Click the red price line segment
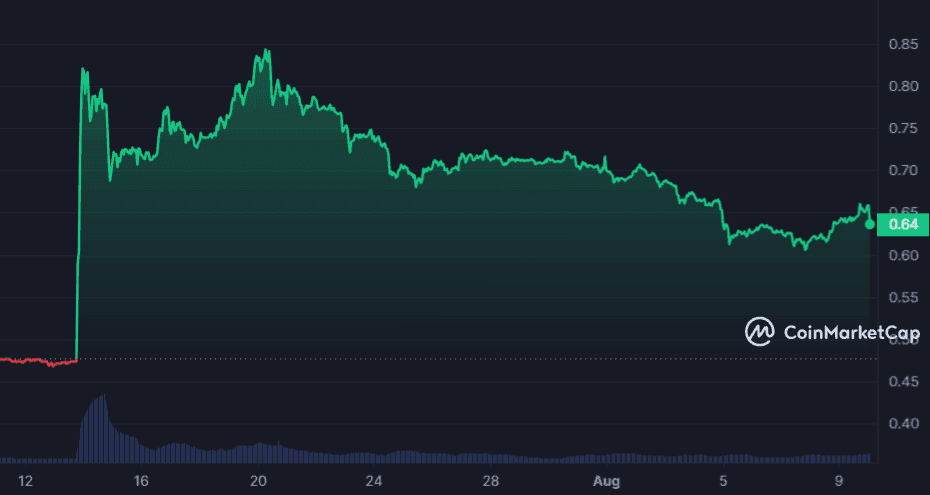This screenshot has height=495, width=930. (39, 361)
